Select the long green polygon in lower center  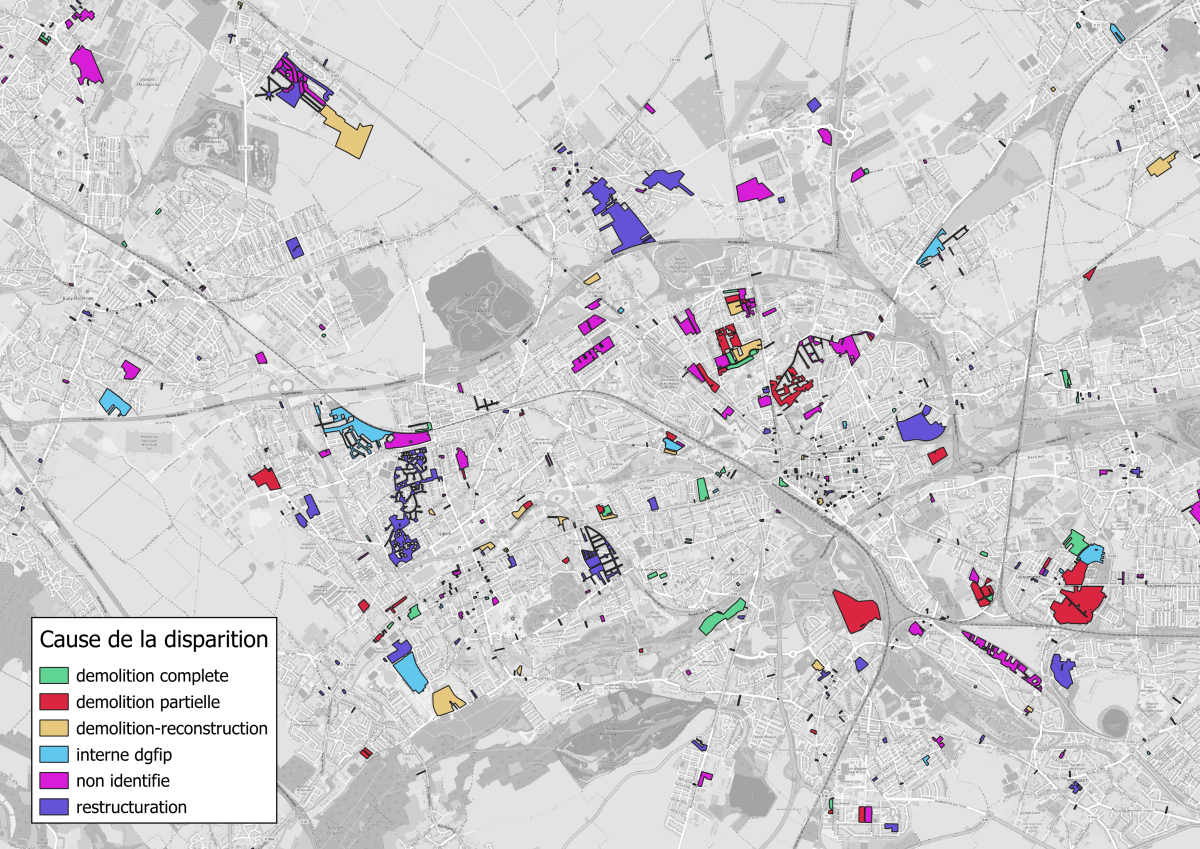722,616
